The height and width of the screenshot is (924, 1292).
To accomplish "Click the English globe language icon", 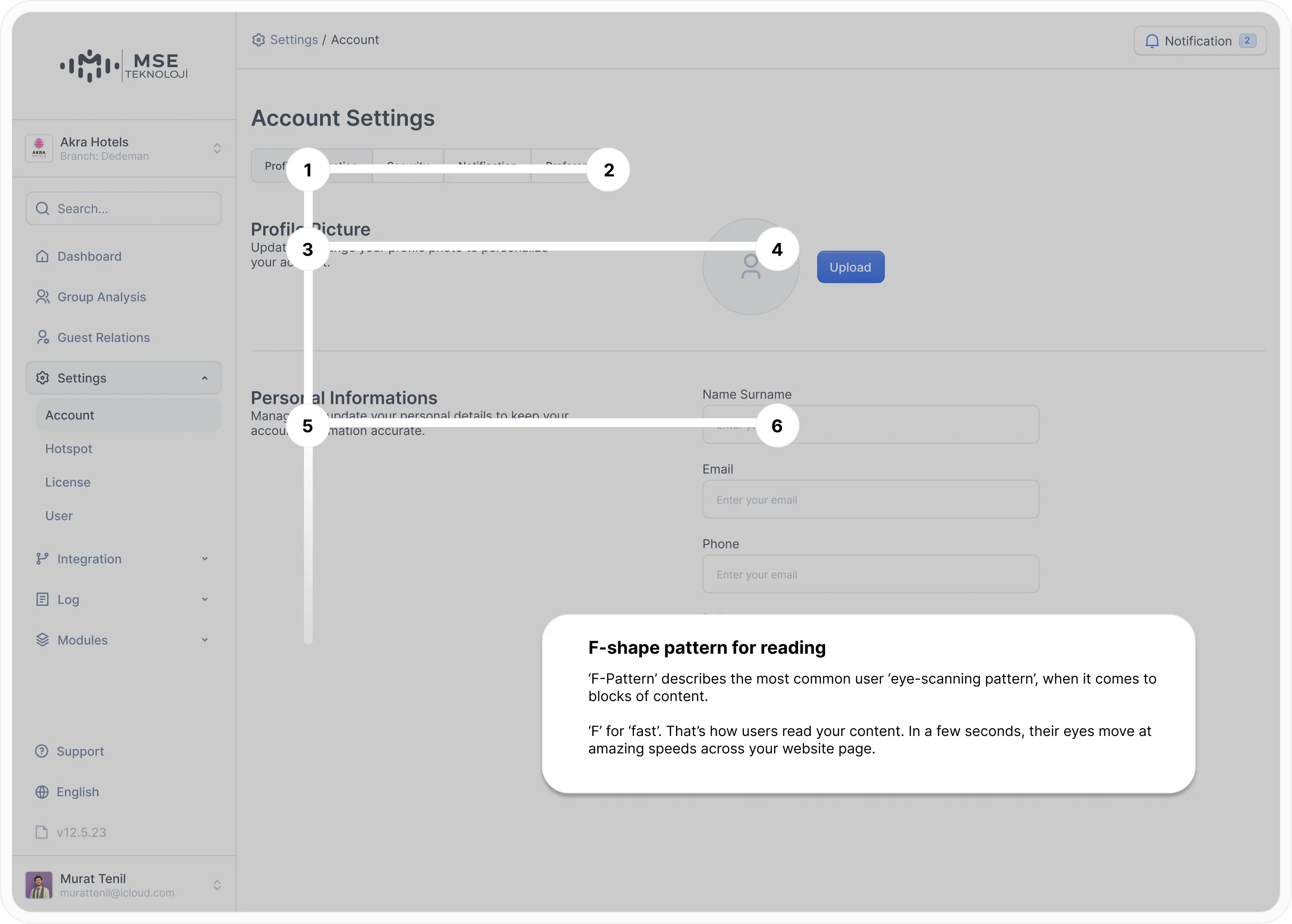I will [42, 792].
